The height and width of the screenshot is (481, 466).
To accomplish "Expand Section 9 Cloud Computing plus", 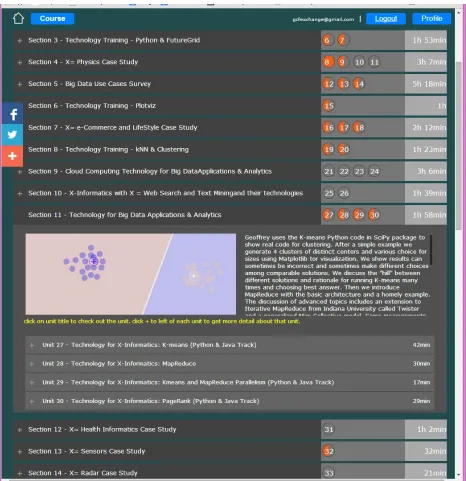I will [x=20, y=172].
